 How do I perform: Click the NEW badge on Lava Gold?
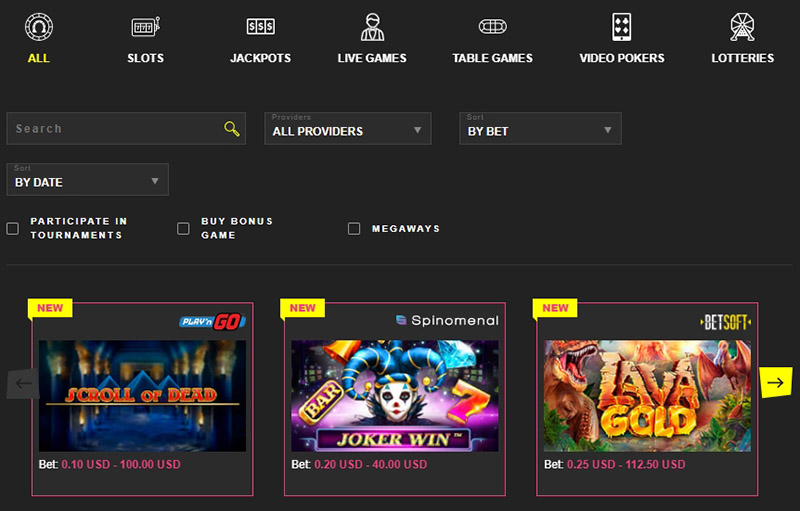(x=555, y=308)
